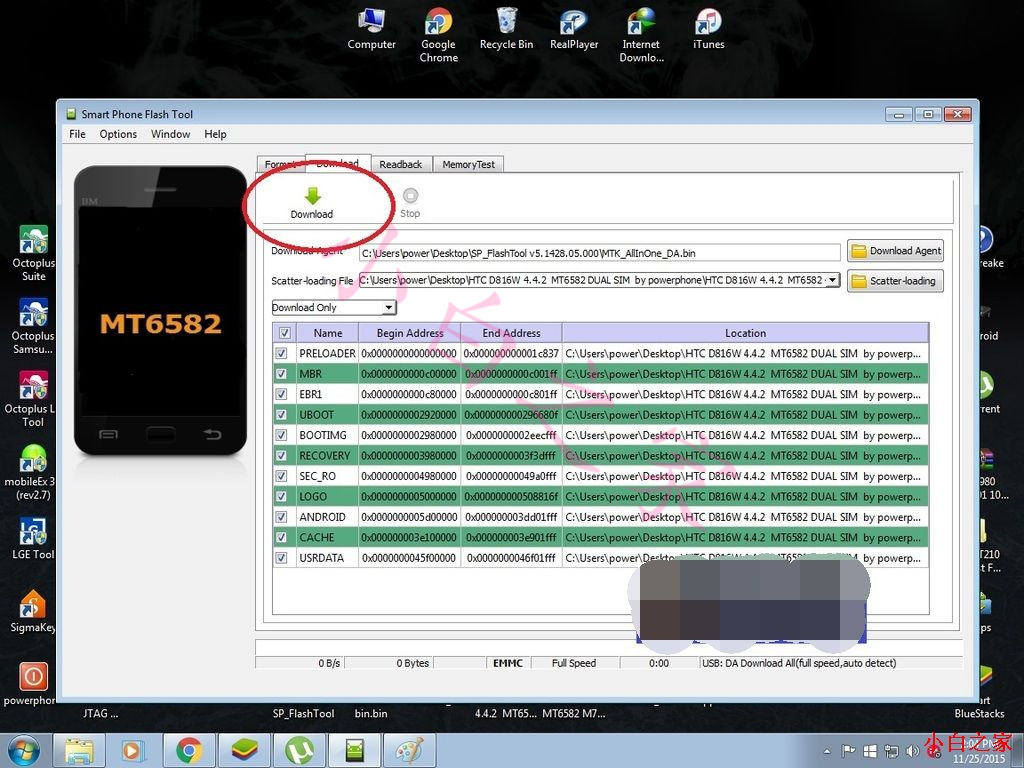Uncheck the MBR partition checkbox

coord(281,374)
